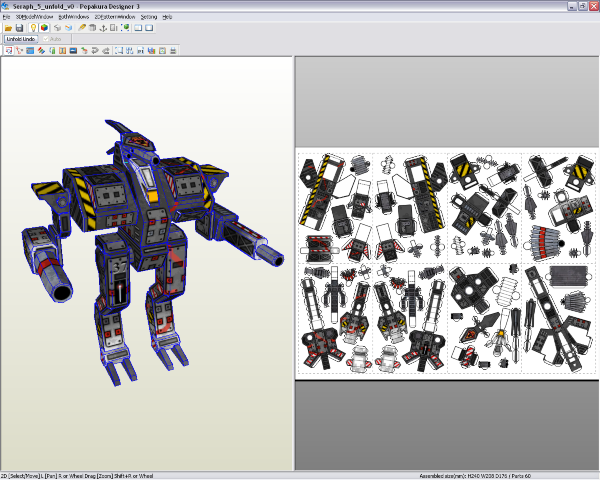Switch to the single-pane window layout icon
The width and height of the screenshot is (600, 480).
pos(149,28)
